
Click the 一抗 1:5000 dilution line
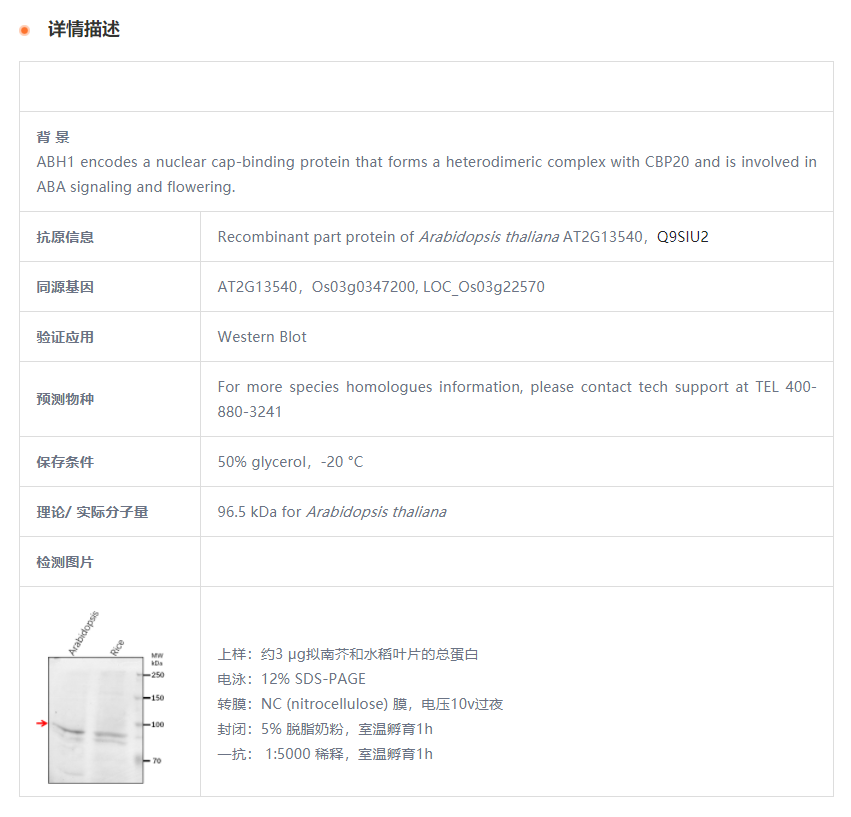coord(325,754)
